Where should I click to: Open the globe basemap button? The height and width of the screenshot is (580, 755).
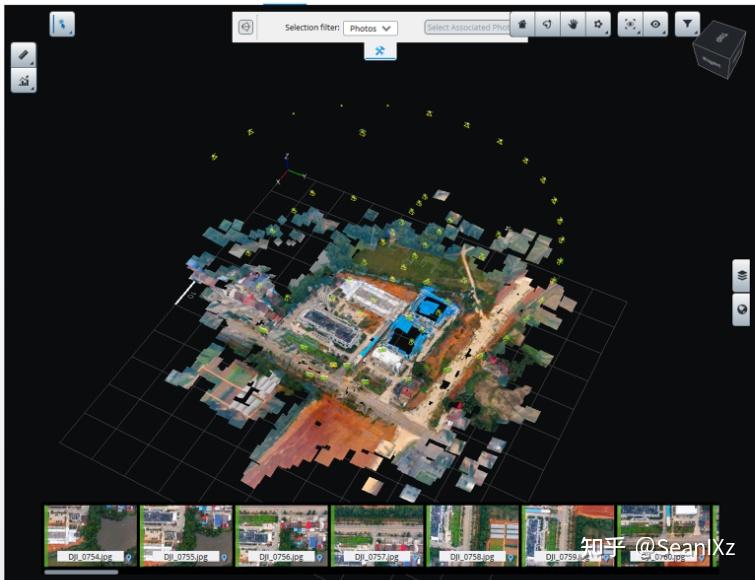click(742, 309)
